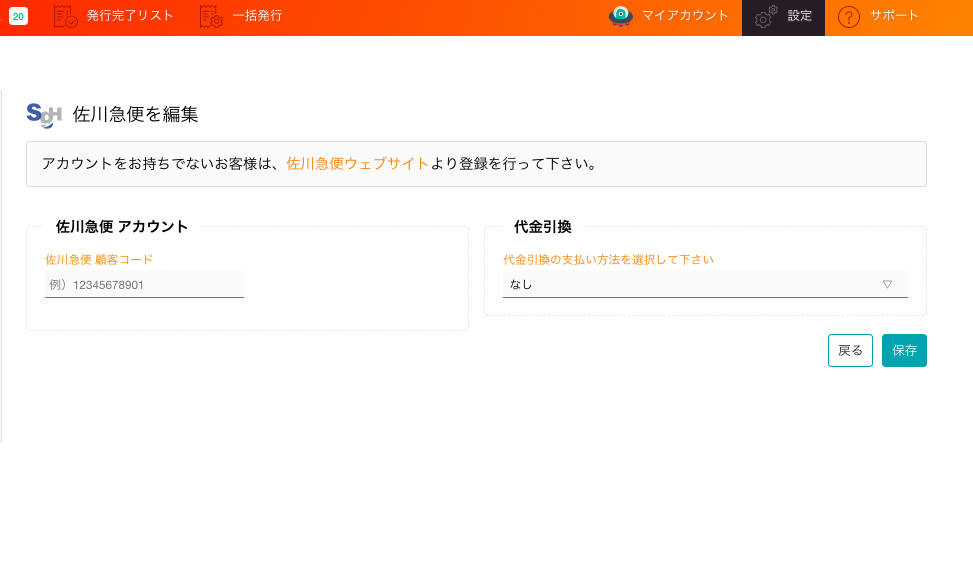This screenshot has height=570, width=973.
Task: Click the 代金引換 section title
Action: (x=542, y=227)
